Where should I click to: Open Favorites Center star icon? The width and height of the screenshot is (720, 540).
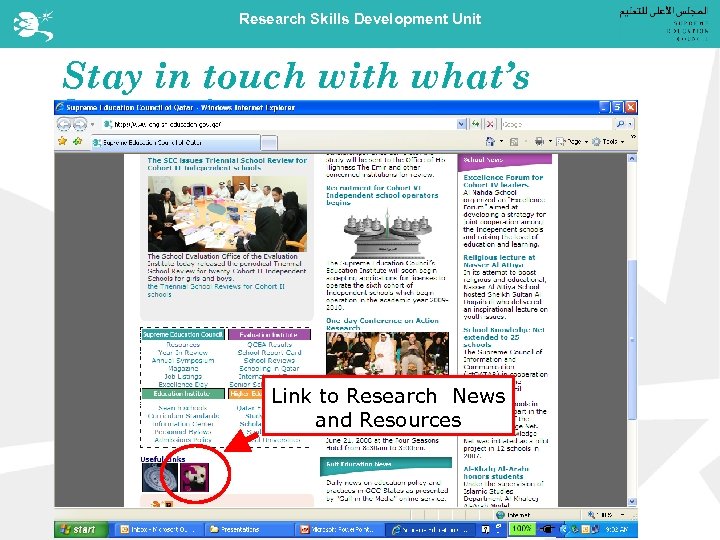click(x=62, y=141)
